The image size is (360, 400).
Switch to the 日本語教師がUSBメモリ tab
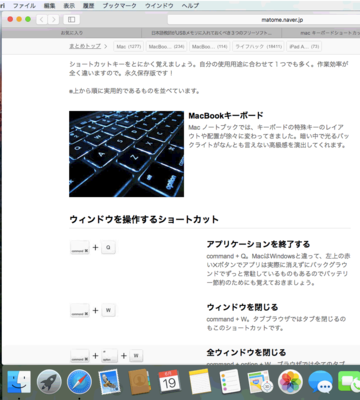211,33
